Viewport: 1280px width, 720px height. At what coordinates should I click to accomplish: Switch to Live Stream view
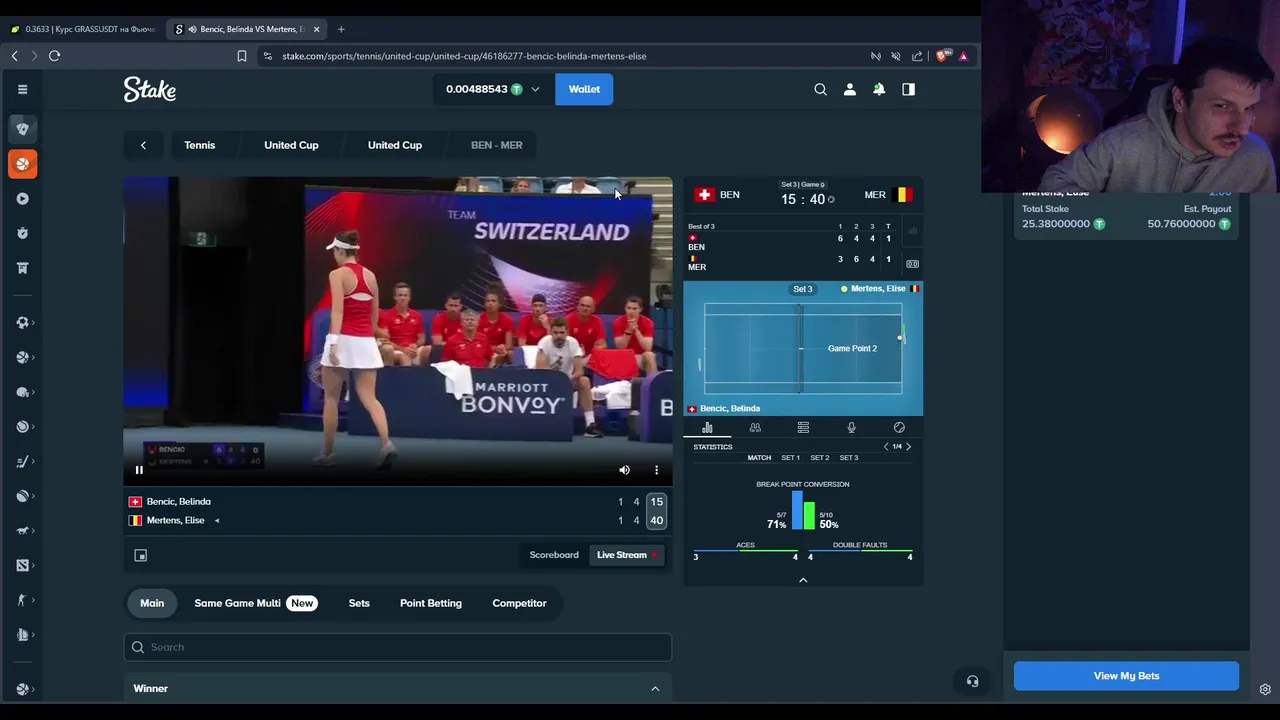[627, 555]
